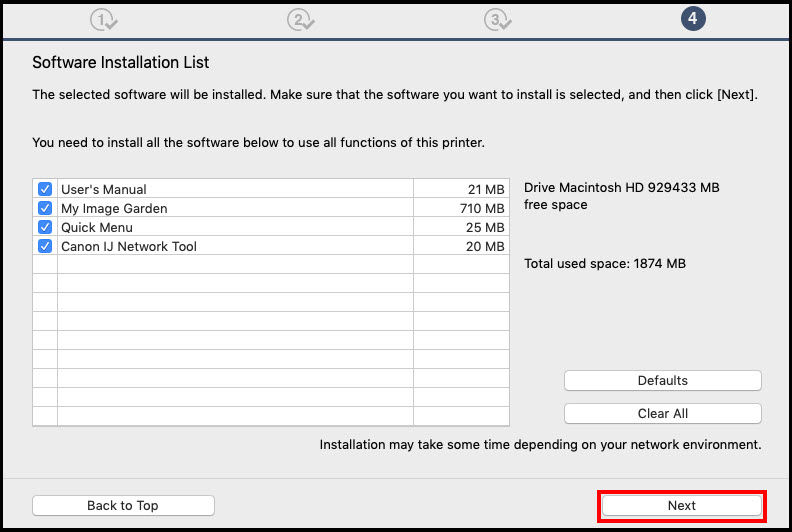The image size is (792, 532).
Task: Click the Defaults button
Action: pos(662,380)
